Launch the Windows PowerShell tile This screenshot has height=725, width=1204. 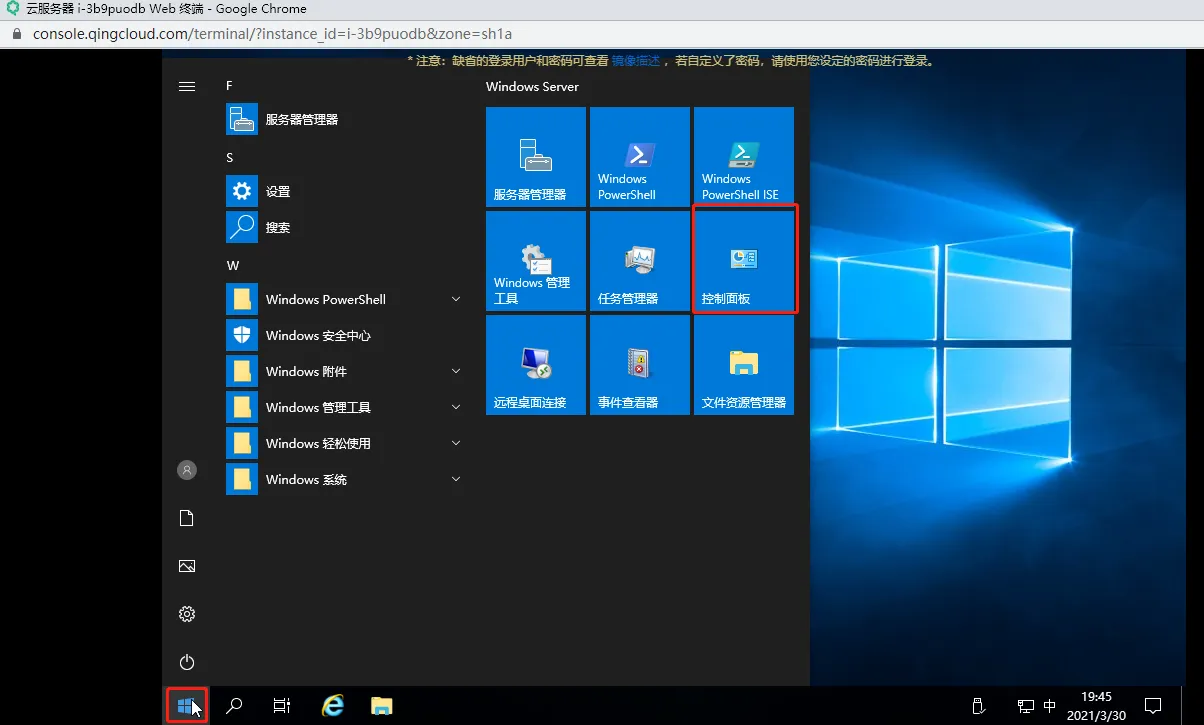click(639, 156)
